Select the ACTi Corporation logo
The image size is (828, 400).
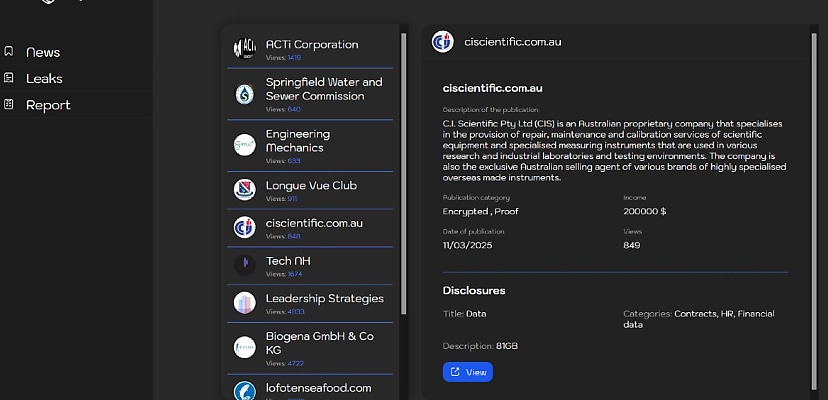coord(244,49)
